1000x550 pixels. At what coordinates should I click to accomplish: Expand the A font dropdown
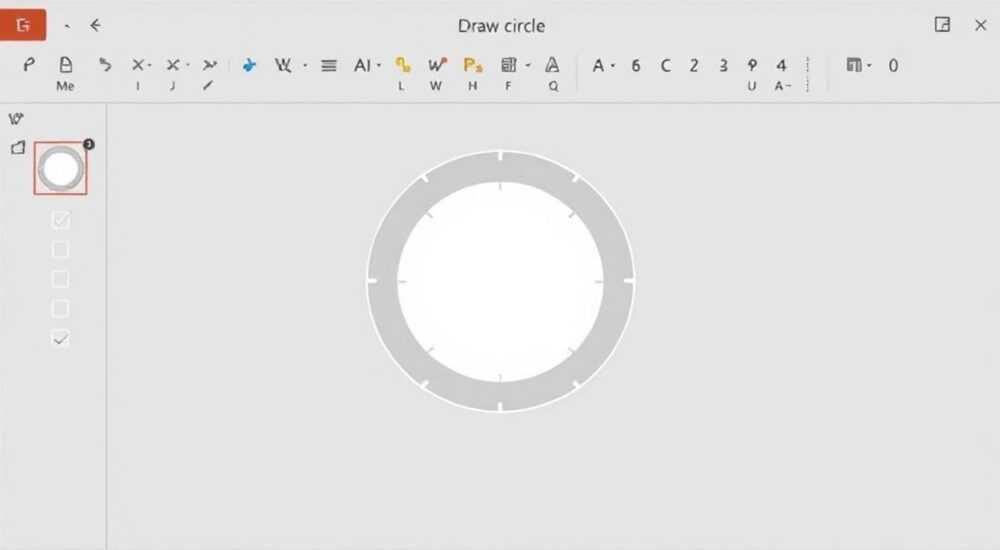point(613,66)
